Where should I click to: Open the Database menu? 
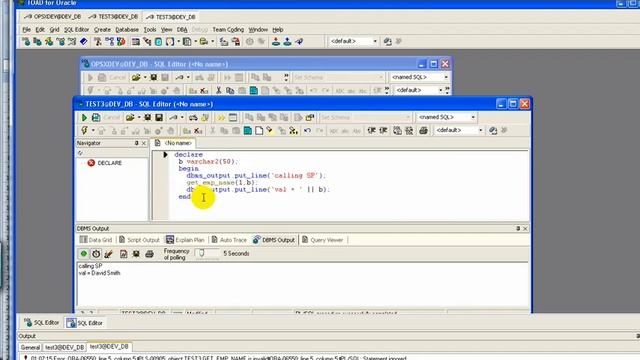coord(127,30)
